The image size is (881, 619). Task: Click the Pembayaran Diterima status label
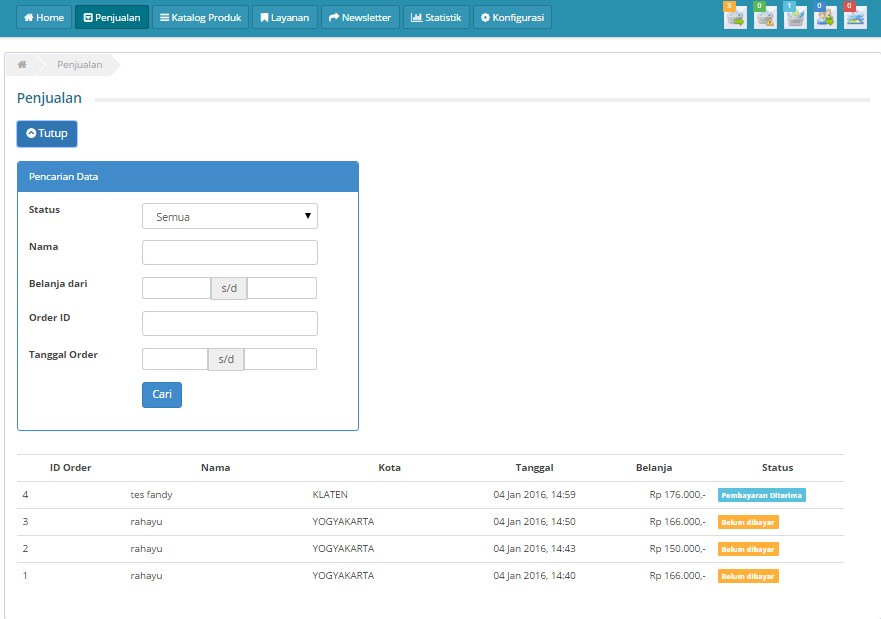coord(761,495)
